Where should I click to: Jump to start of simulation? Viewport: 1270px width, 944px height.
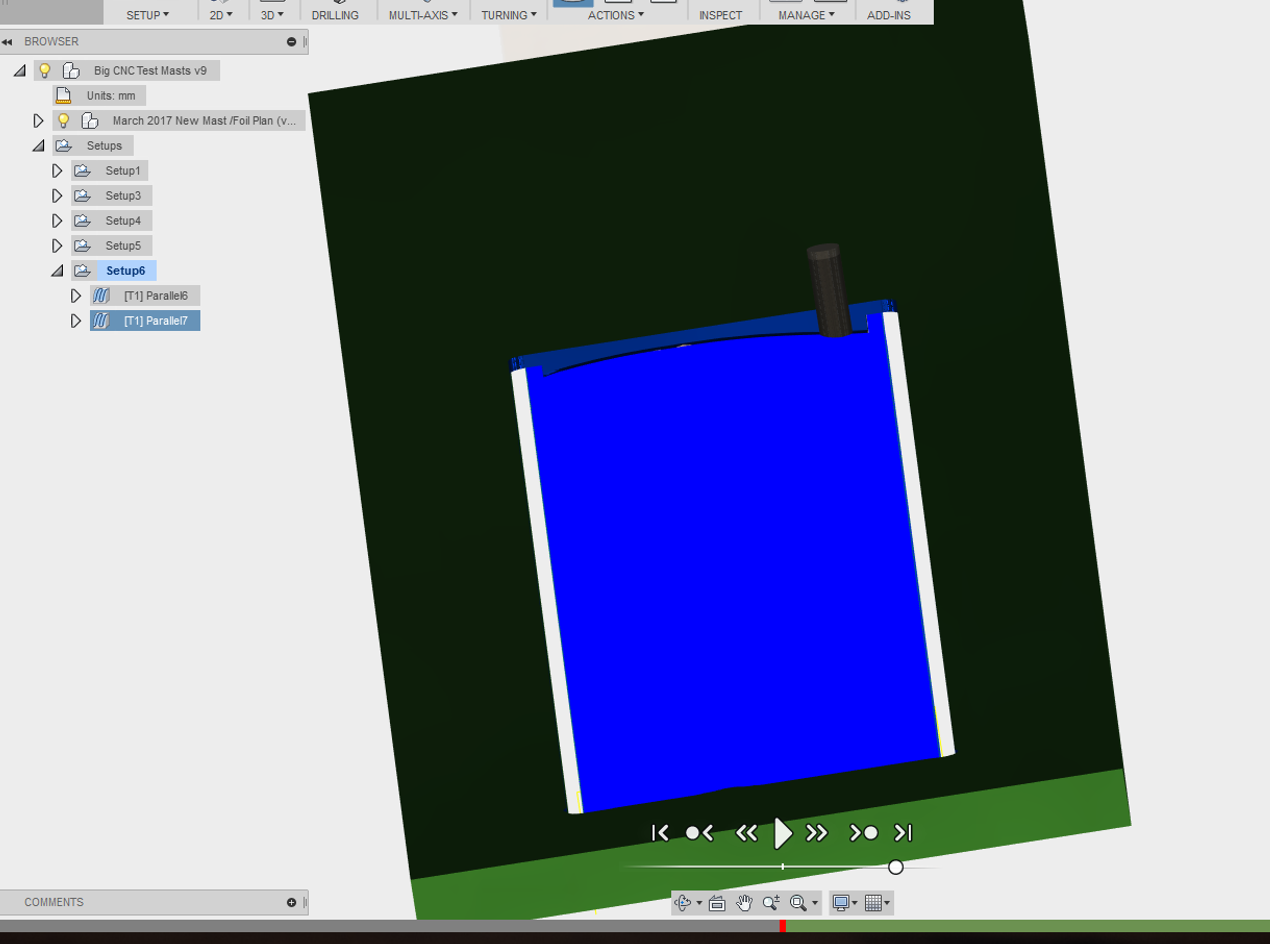point(659,833)
